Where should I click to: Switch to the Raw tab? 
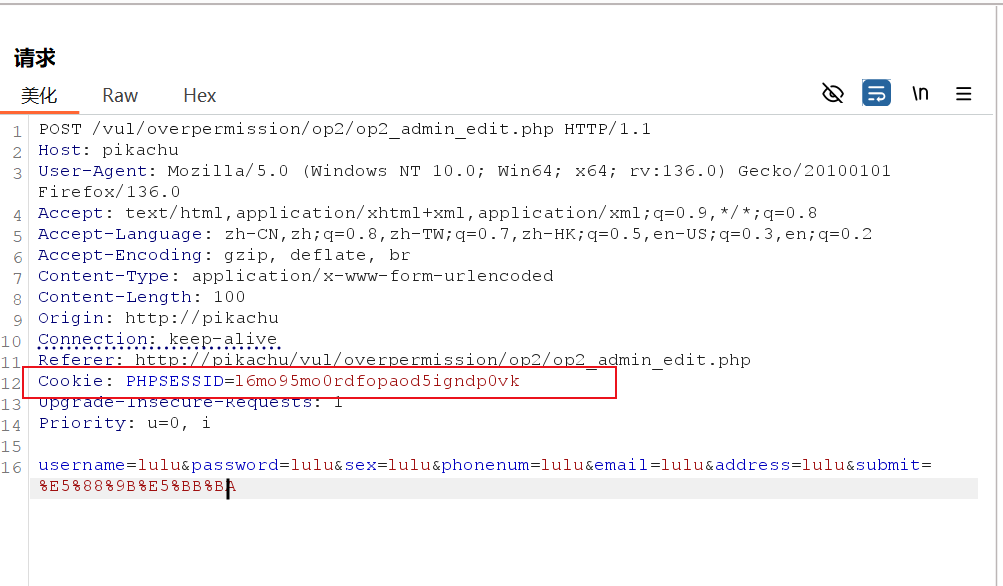coord(120,95)
